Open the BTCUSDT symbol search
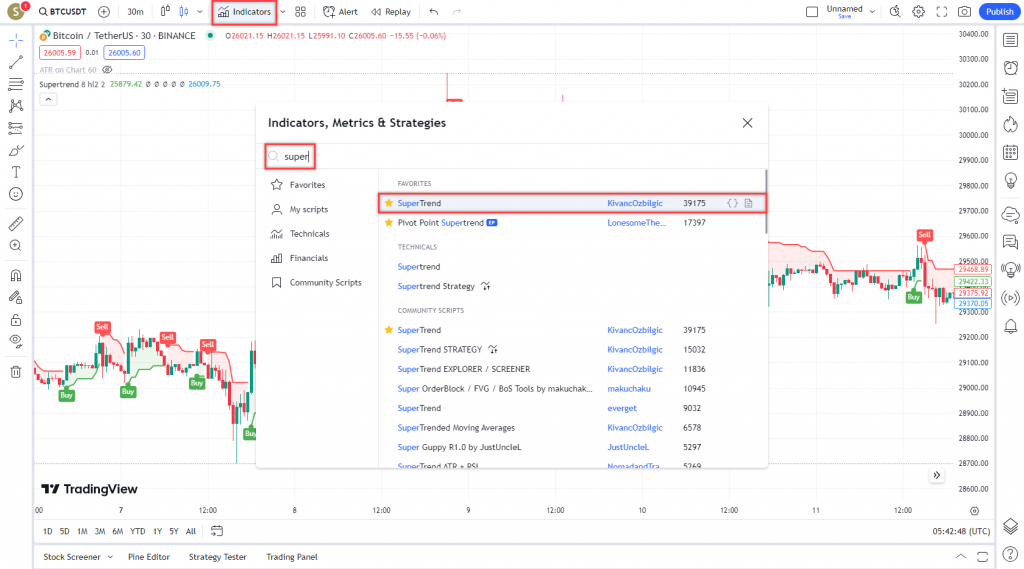This screenshot has width=1024, height=569. (62, 12)
